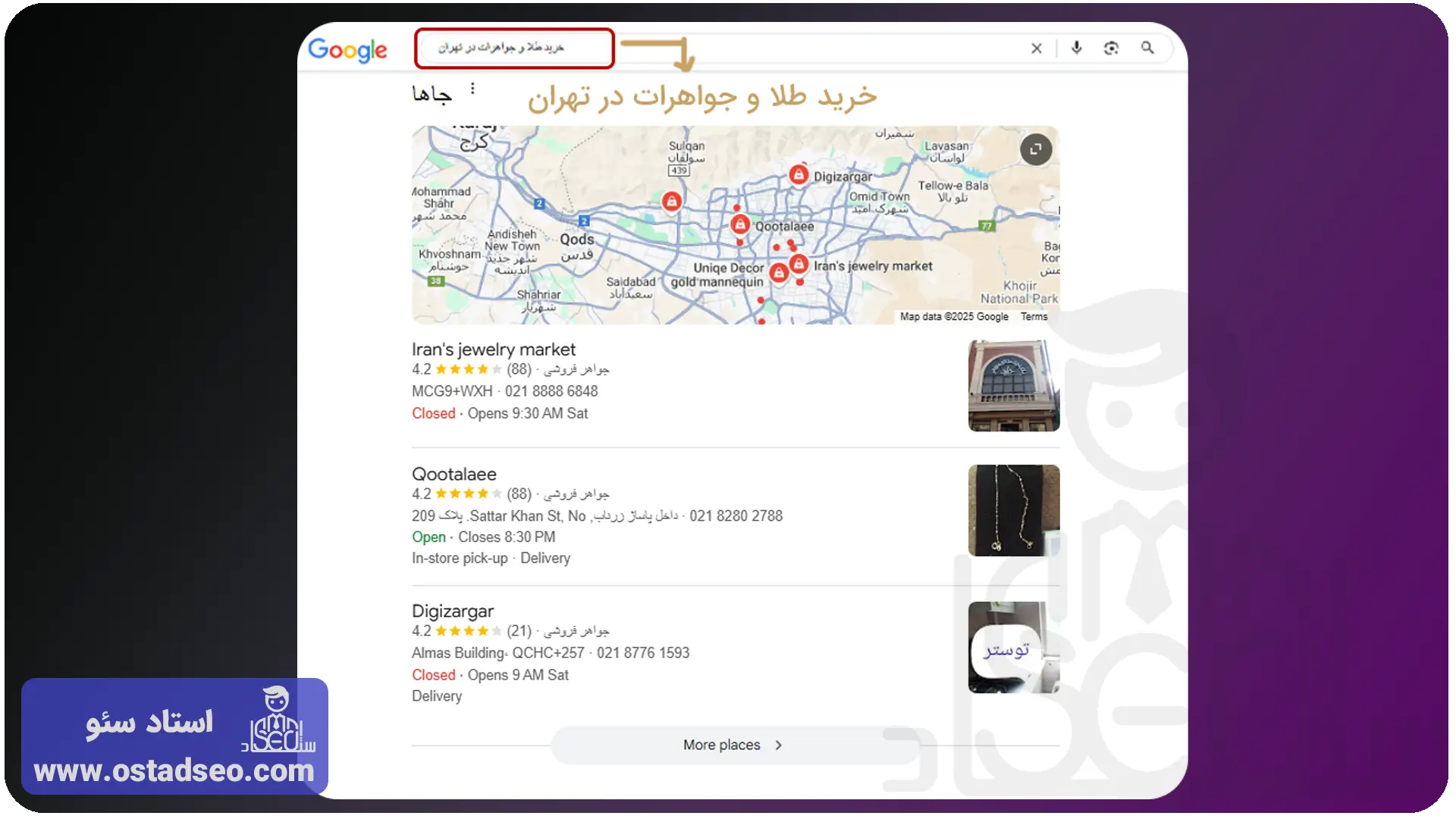Screen dimensions: 1456x819
Task: View the Iran's jewelry market building photo
Action: point(1014,386)
